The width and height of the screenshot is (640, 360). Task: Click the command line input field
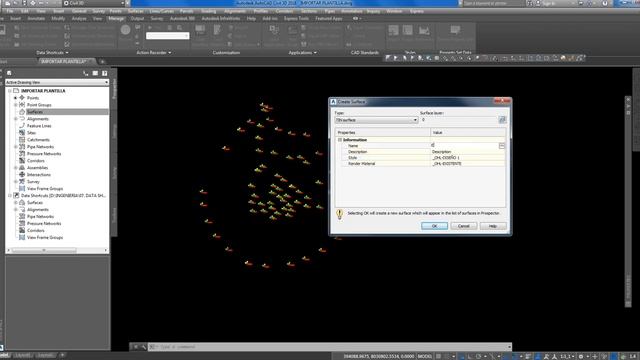[x=330, y=347]
